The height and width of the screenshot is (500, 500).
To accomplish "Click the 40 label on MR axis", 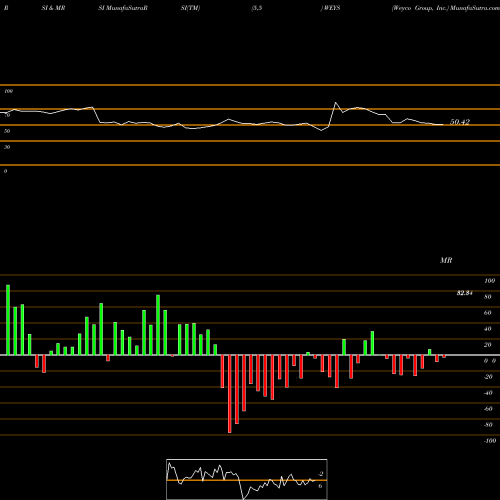I will pos(488,329).
